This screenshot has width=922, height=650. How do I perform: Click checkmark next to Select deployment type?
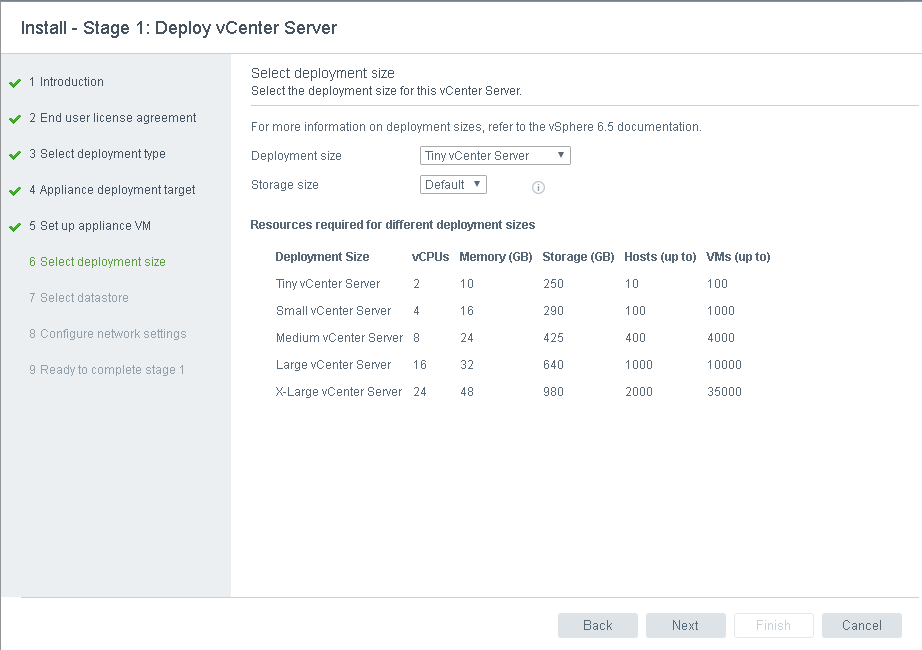(x=15, y=155)
